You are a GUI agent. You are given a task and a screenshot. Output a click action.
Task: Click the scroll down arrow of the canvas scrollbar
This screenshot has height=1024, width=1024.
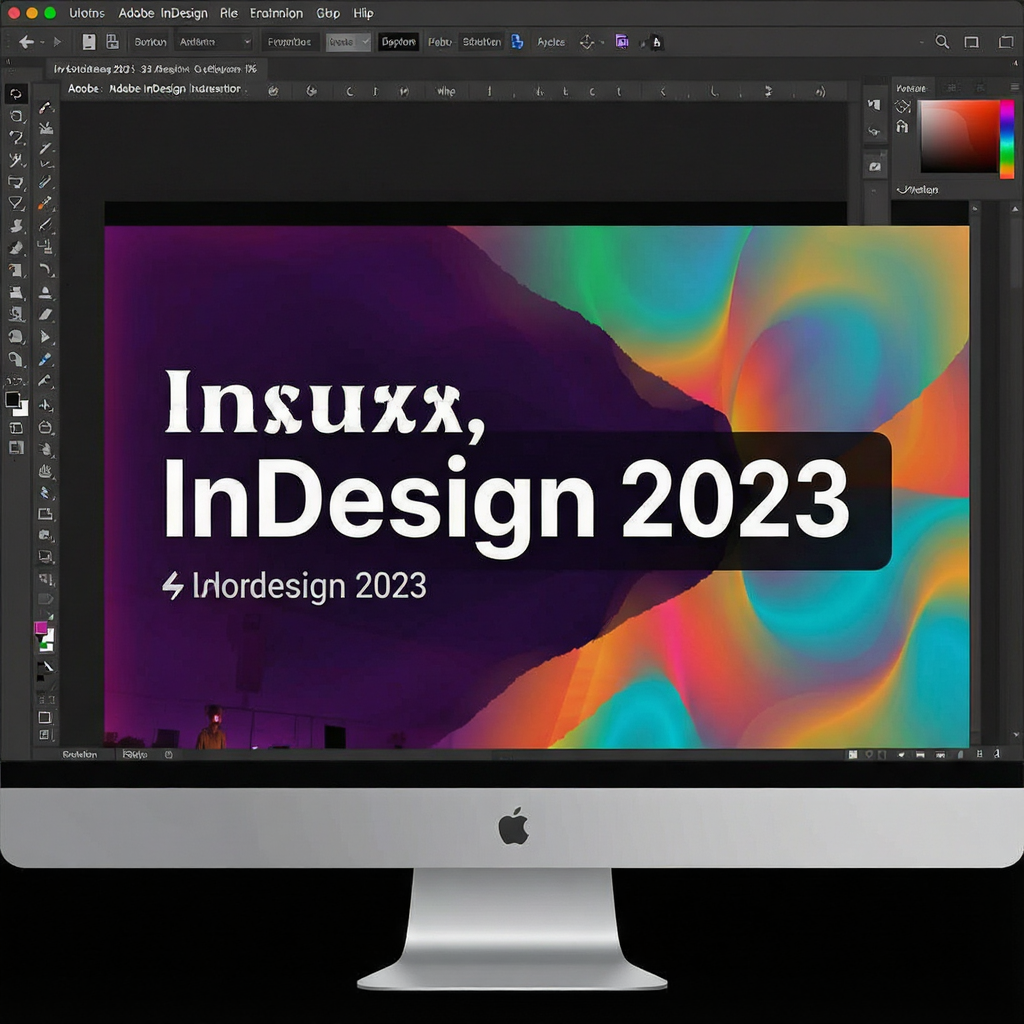pyautogui.click(x=1016, y=735)
